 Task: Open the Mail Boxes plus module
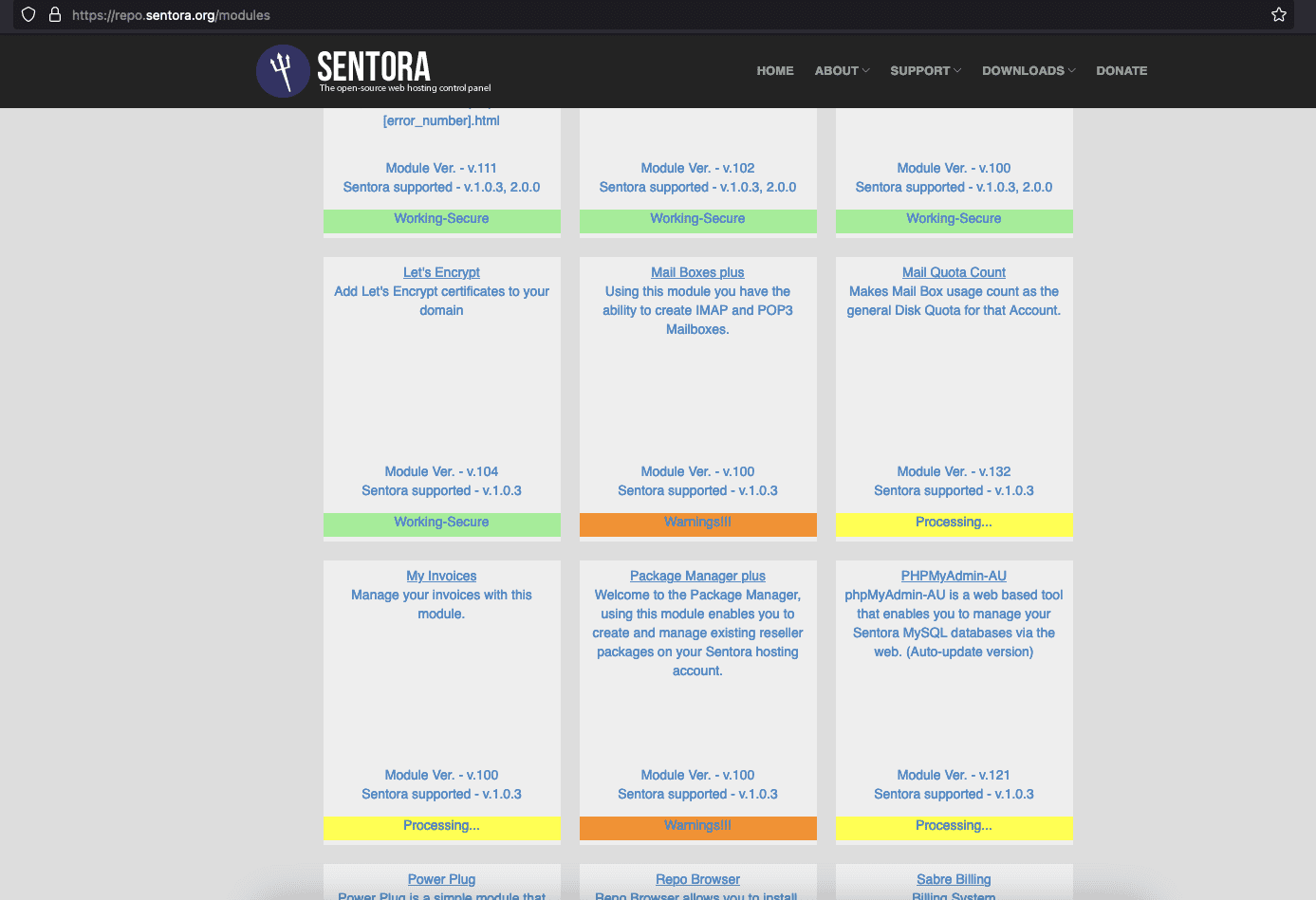pos(697,272)
